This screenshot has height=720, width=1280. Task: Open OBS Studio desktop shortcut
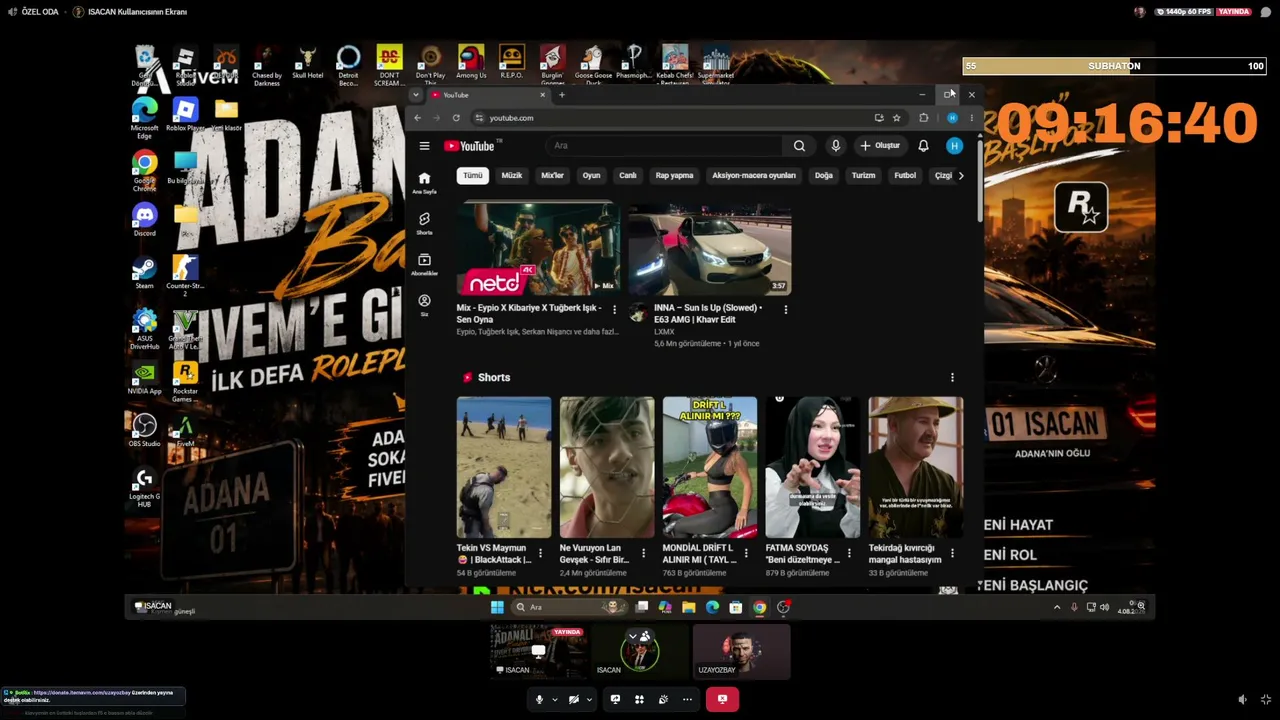click(x=145, y=430)
